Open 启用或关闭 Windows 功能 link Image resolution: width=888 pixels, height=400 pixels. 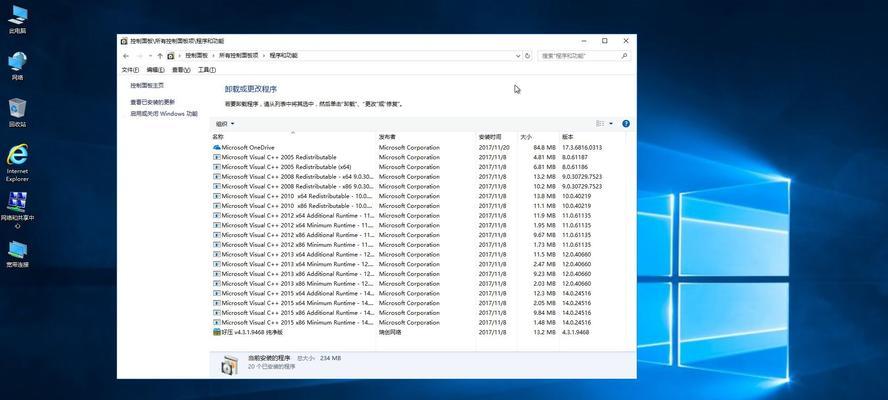point(164,114)
